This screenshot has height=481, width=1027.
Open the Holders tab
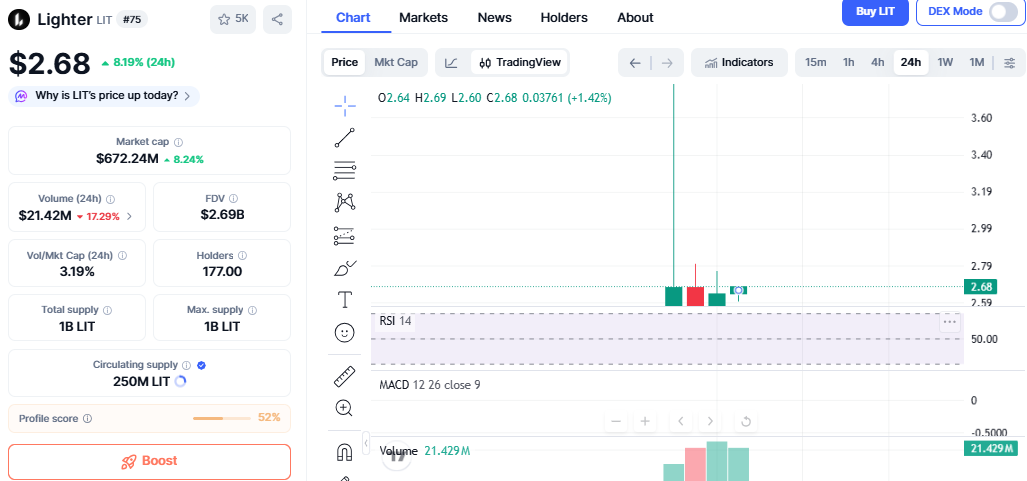tap(564, 17)
